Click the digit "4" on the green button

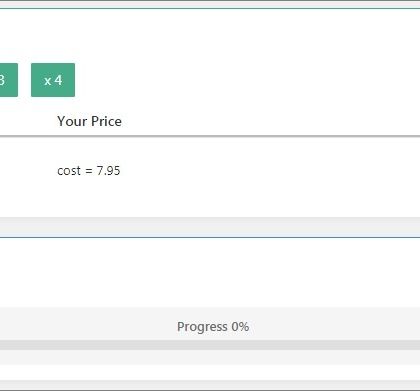click(58, 80)
